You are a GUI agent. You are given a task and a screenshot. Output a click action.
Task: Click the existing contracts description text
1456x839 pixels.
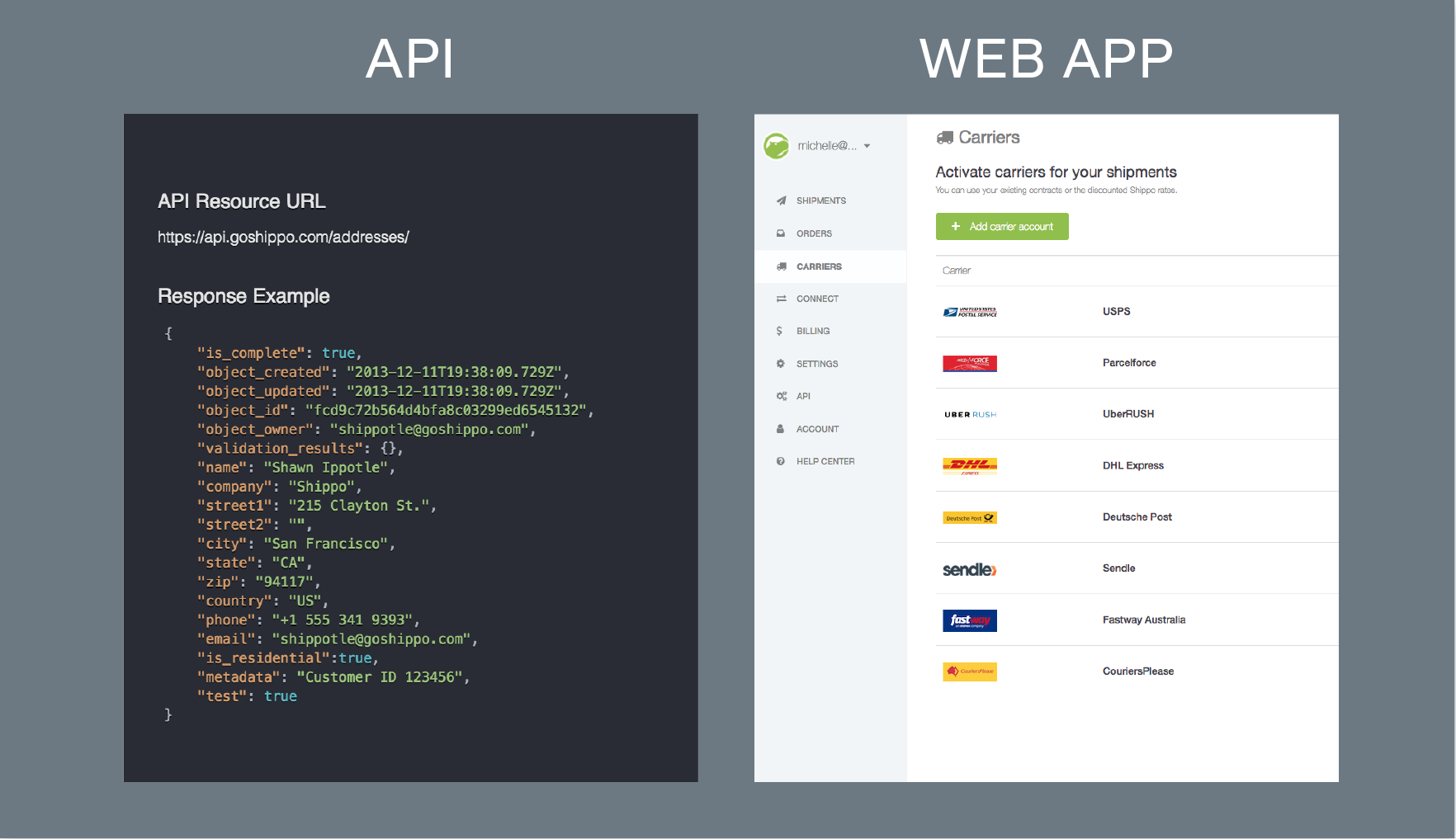pyautogui.click(x=1056, y=191)
